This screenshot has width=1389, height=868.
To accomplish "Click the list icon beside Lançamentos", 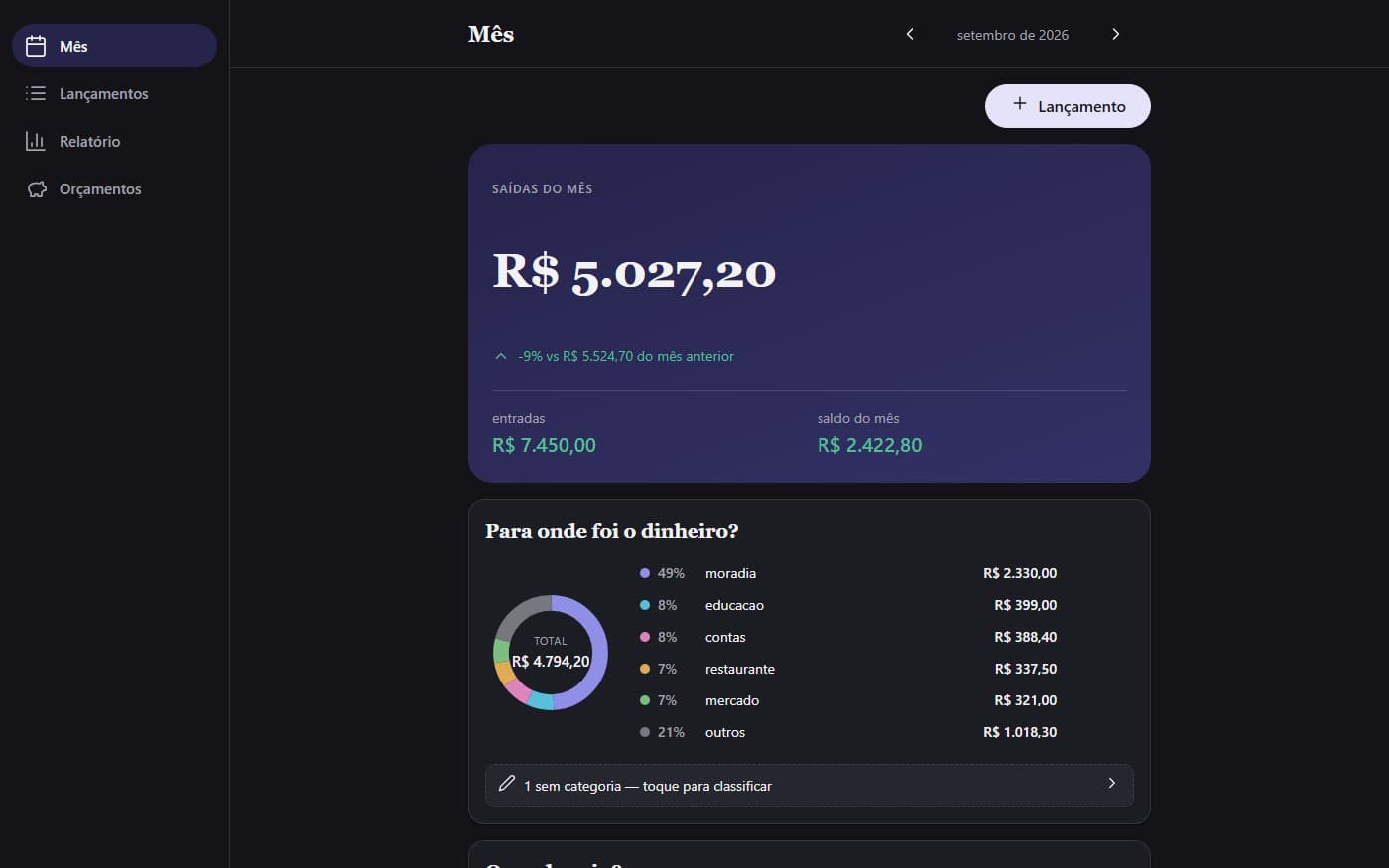I will click(x=36, y=93).
